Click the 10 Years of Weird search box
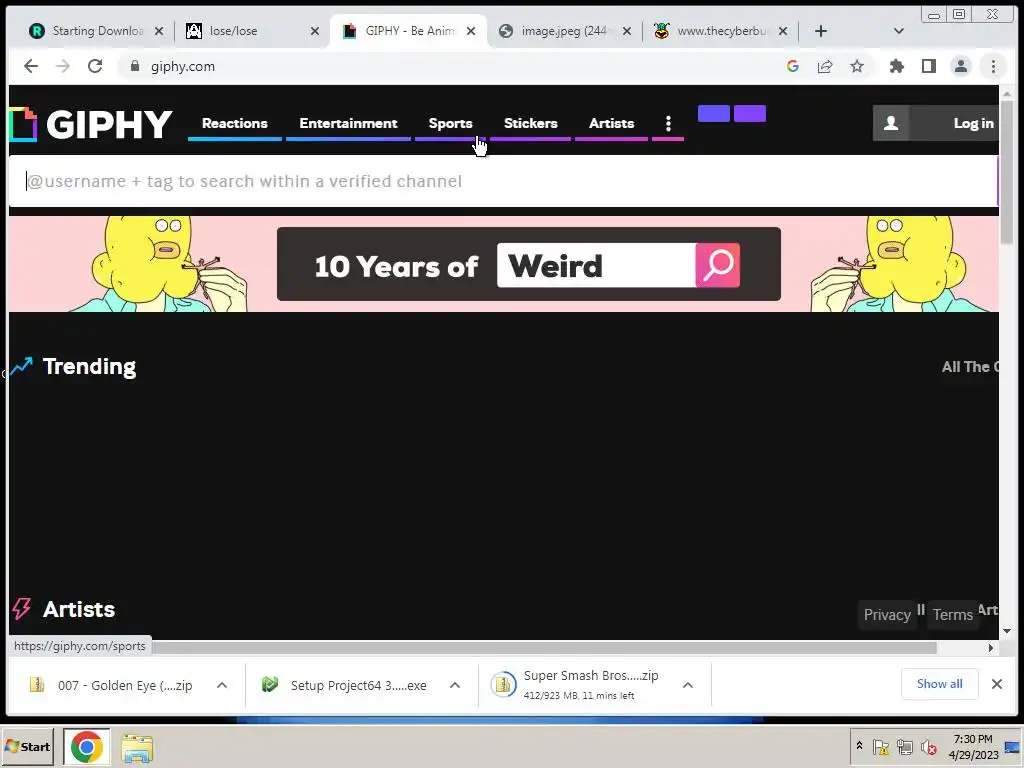The width and height of the screenshot is (1024, 768). (x=596, y=265)
